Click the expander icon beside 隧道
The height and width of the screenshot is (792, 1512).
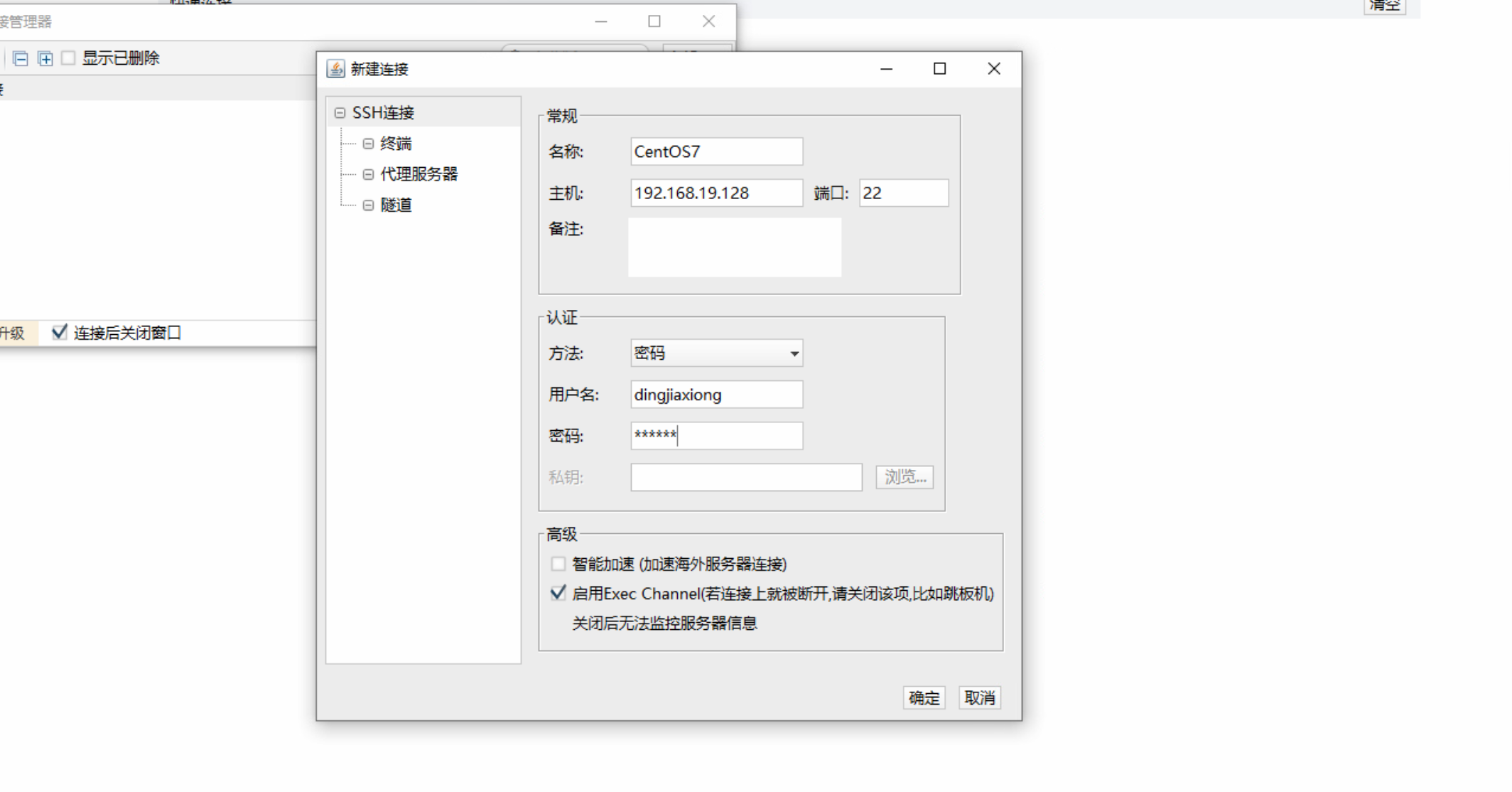(x=368, y=205)
